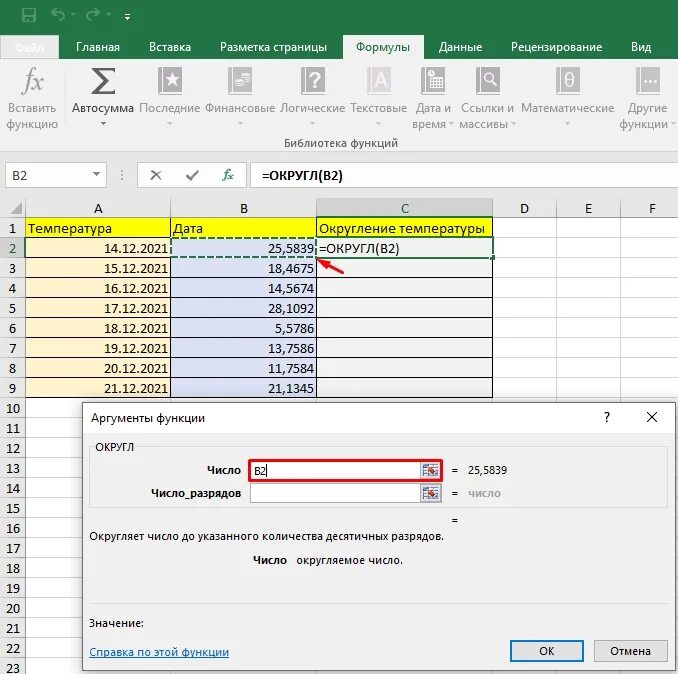Close the Аргументы функции dialog
678x674 pixels.
(652, 417)
